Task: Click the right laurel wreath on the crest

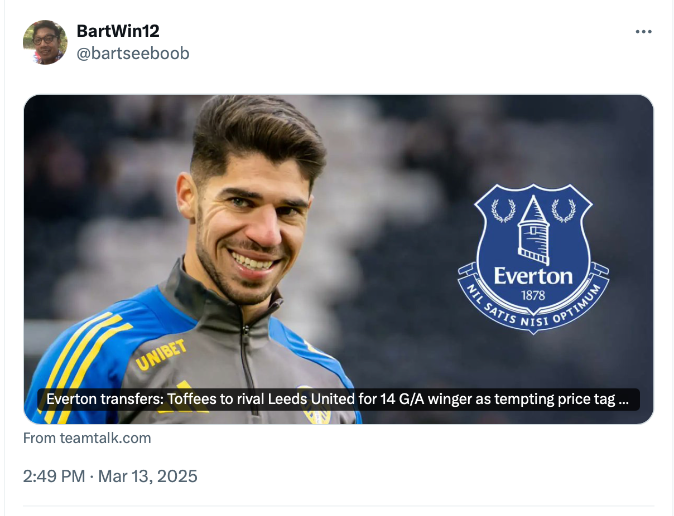Action: 565,212
